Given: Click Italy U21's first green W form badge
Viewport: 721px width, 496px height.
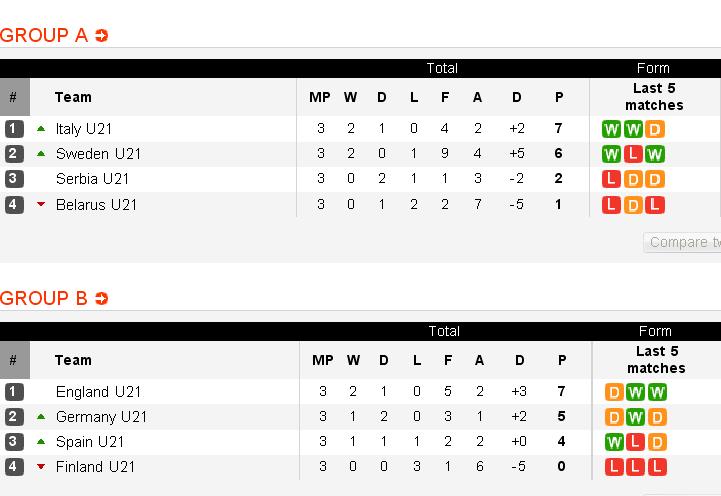Looking at the screenshot, I should [611, 129].
